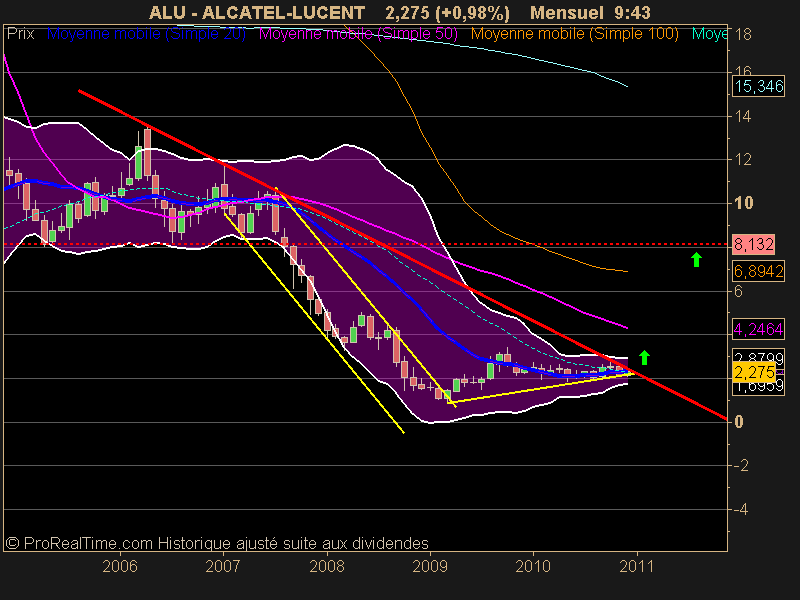Click the 'Prix' legend label

pos(20,34)
